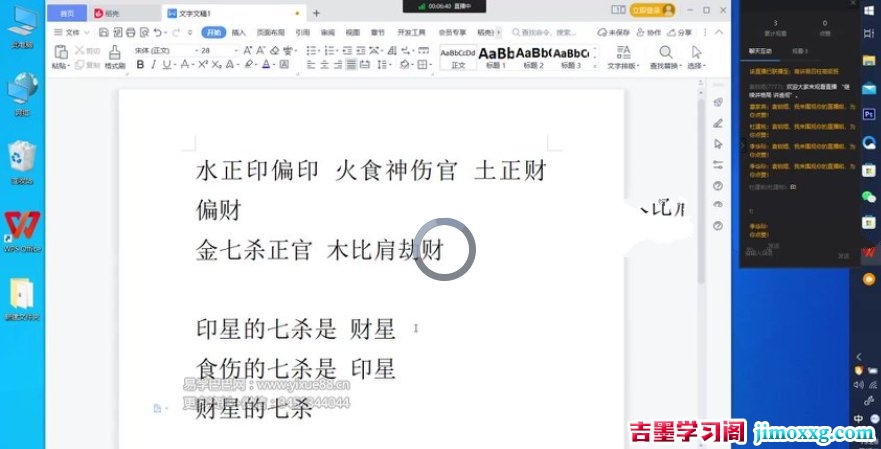Toggle bold formatting in the ribbon
Image resolution: width=881 pixels, height=449 pixels.
(140, 65)
